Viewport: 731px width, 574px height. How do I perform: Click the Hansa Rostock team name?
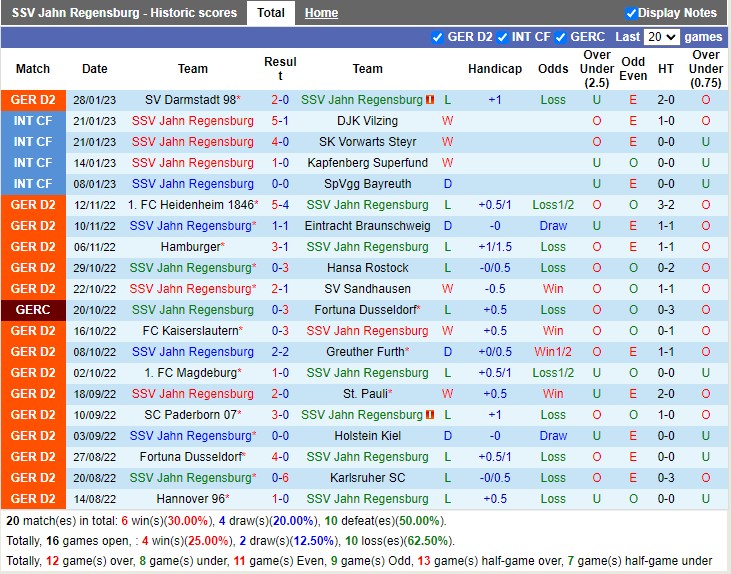(367, 268)
